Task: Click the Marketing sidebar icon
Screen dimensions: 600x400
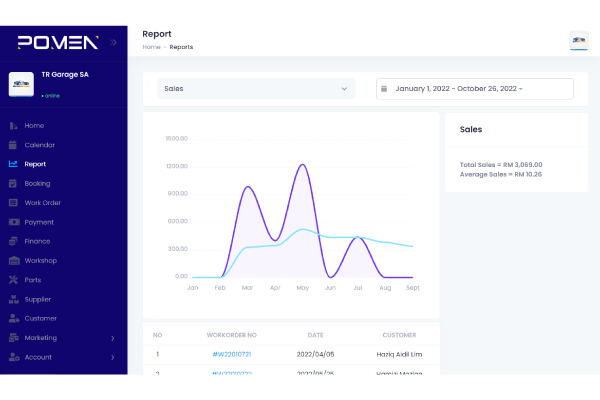Action: point(14,338)
